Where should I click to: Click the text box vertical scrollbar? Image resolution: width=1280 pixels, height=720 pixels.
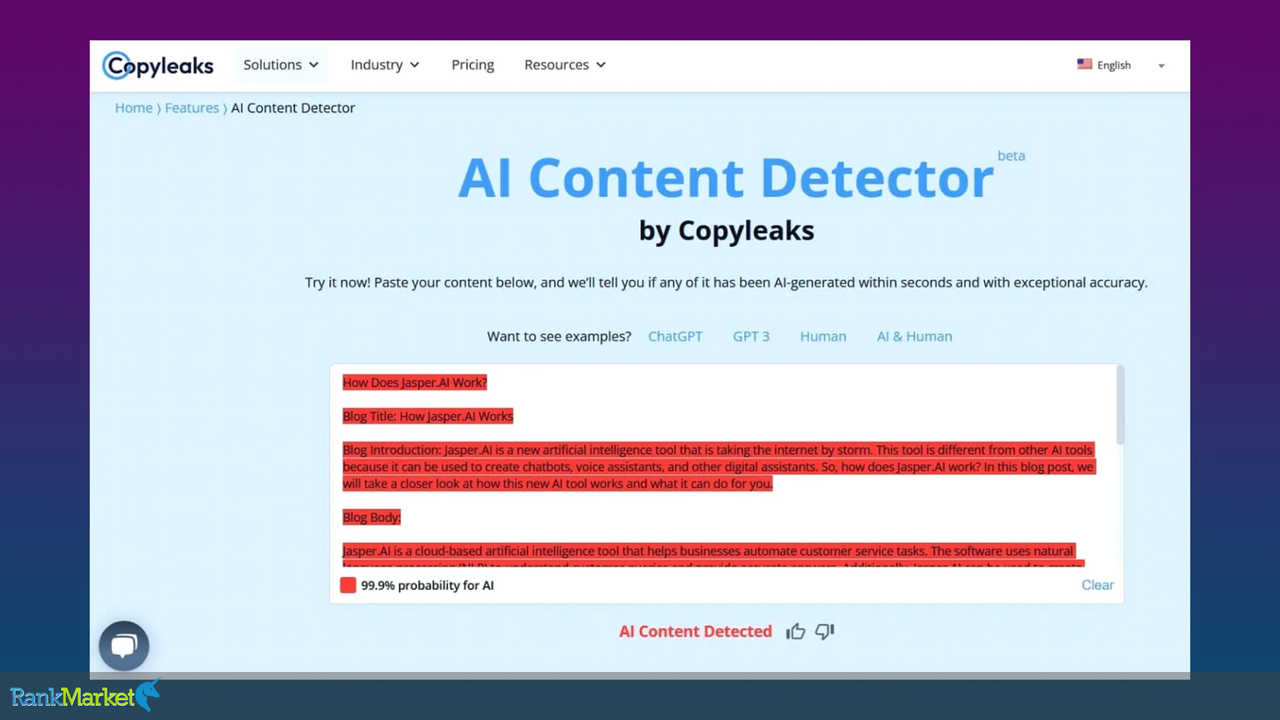(1120, 405)
